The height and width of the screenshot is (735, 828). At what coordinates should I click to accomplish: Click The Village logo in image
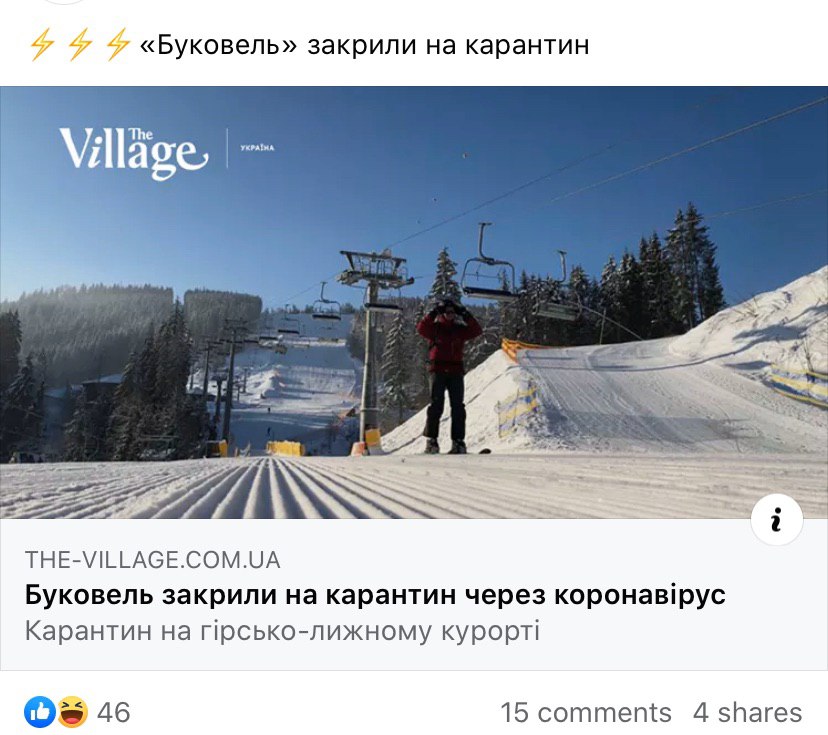pyautogui.click(x=134, y=153)
